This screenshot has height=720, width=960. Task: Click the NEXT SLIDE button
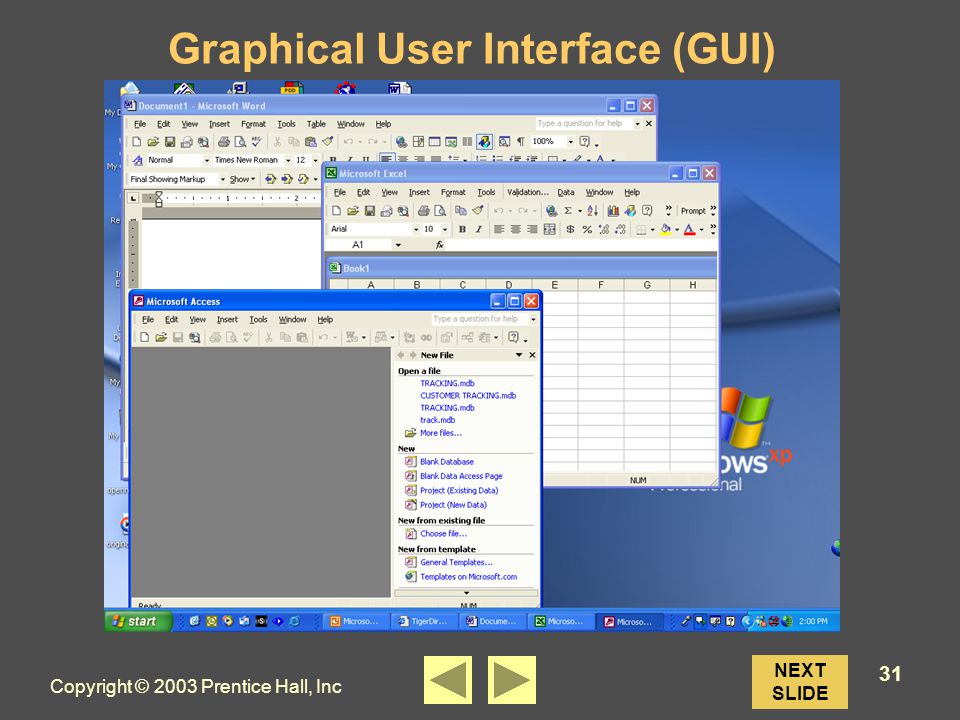tap(800, 681)
